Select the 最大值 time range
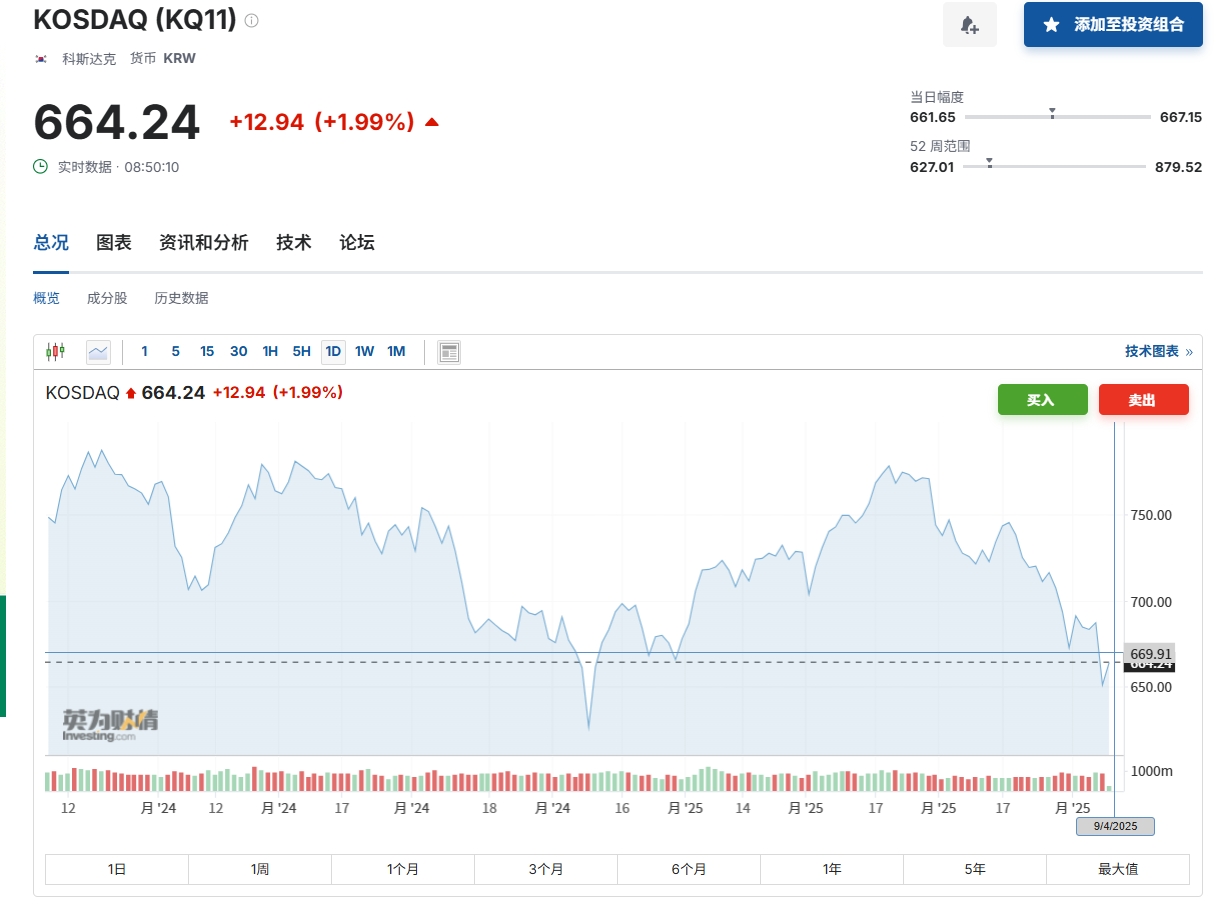This screenshot has width=1228, height=909. [1117, 869]
